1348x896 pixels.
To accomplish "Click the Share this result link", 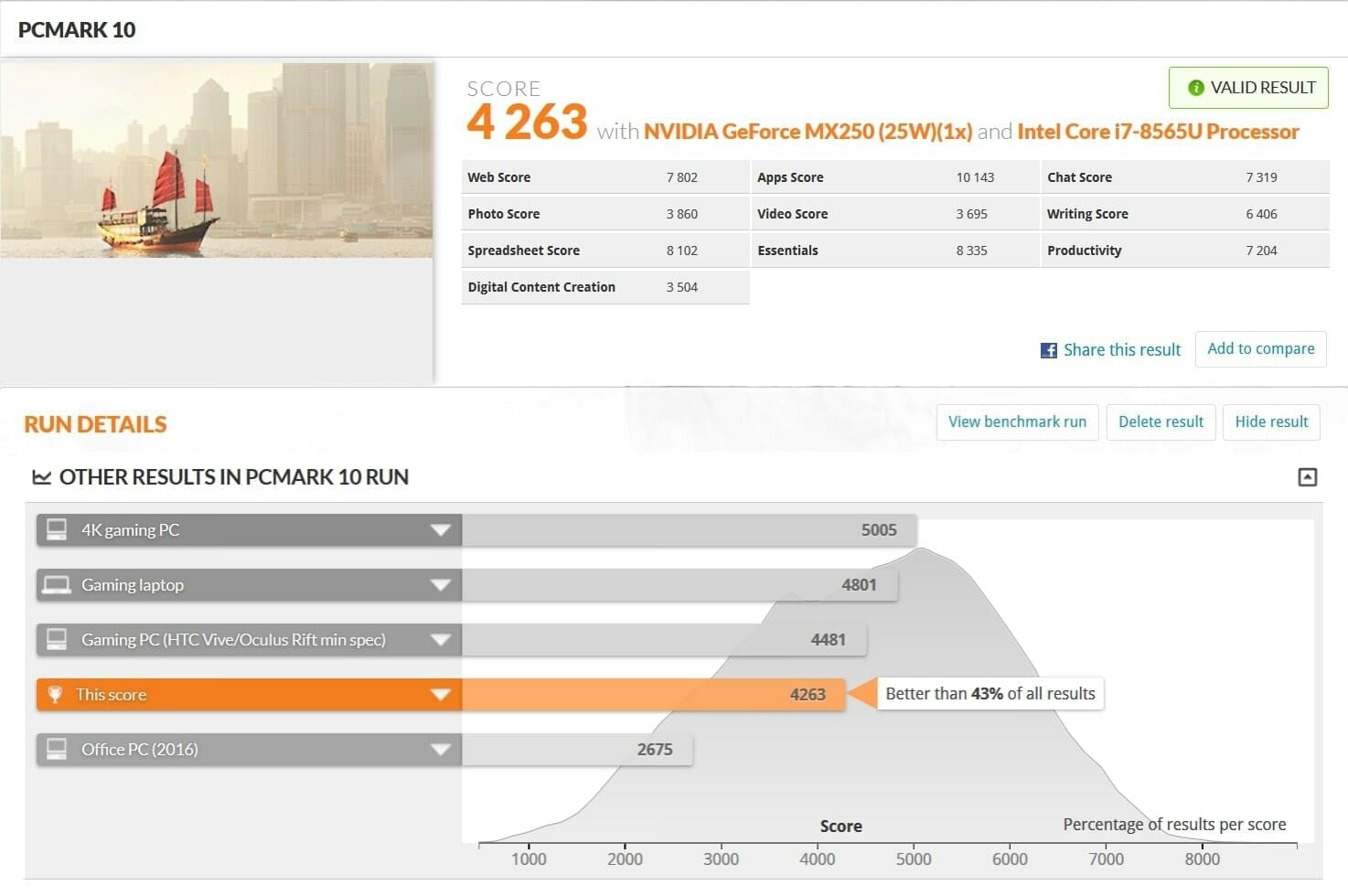I will [1122, 350].
